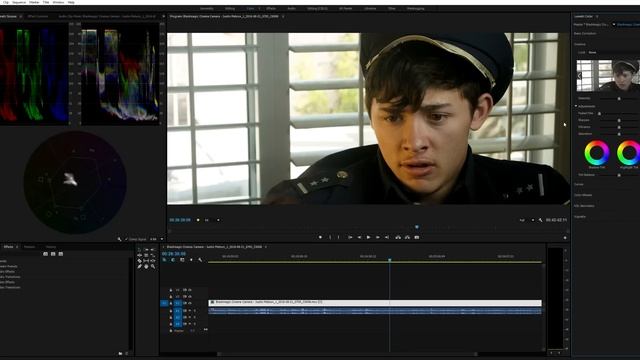640x360 pixels.
Task: Open the Window menu
Action: (58, 2)
